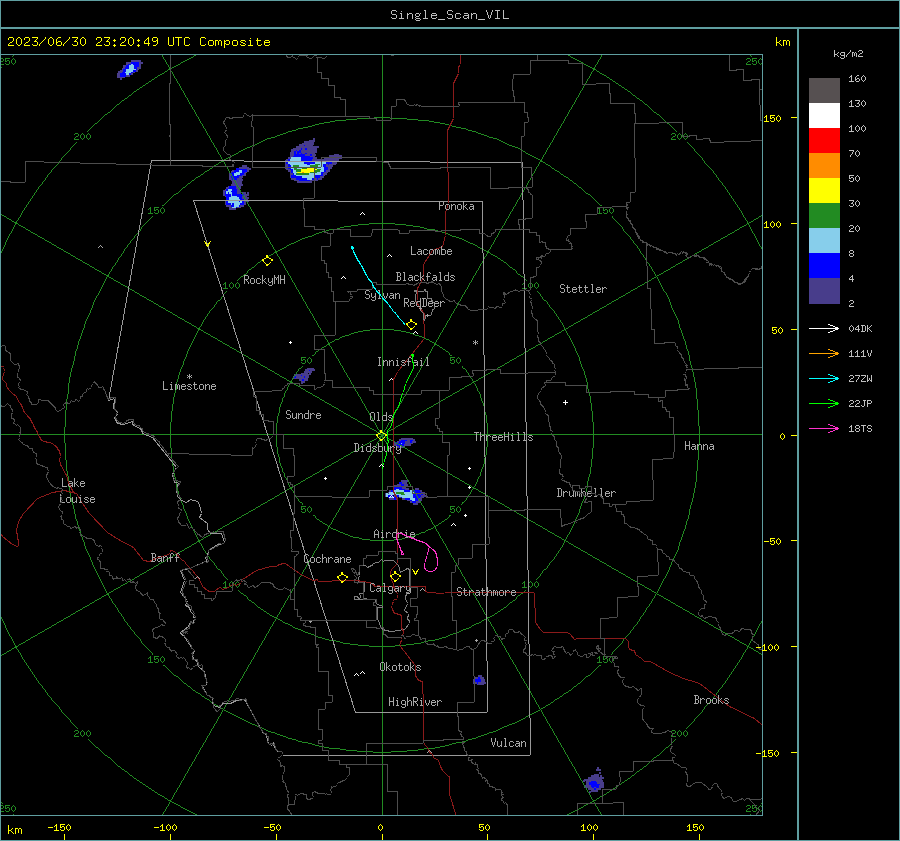This screenshot has width=900, height=841.
Task: Click the yellow diamond marker above Calgary
Action: coord(395,576)
